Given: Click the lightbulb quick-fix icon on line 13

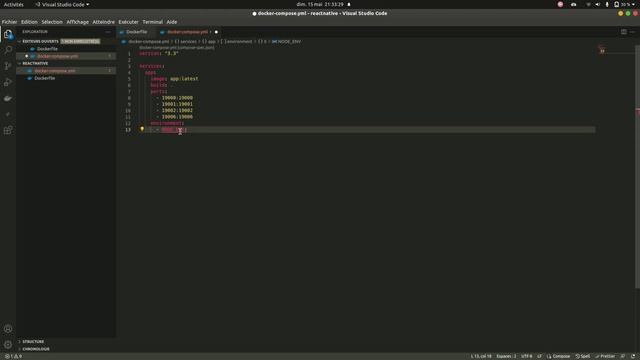Looking at the screenshot, I should coord(142,129).
